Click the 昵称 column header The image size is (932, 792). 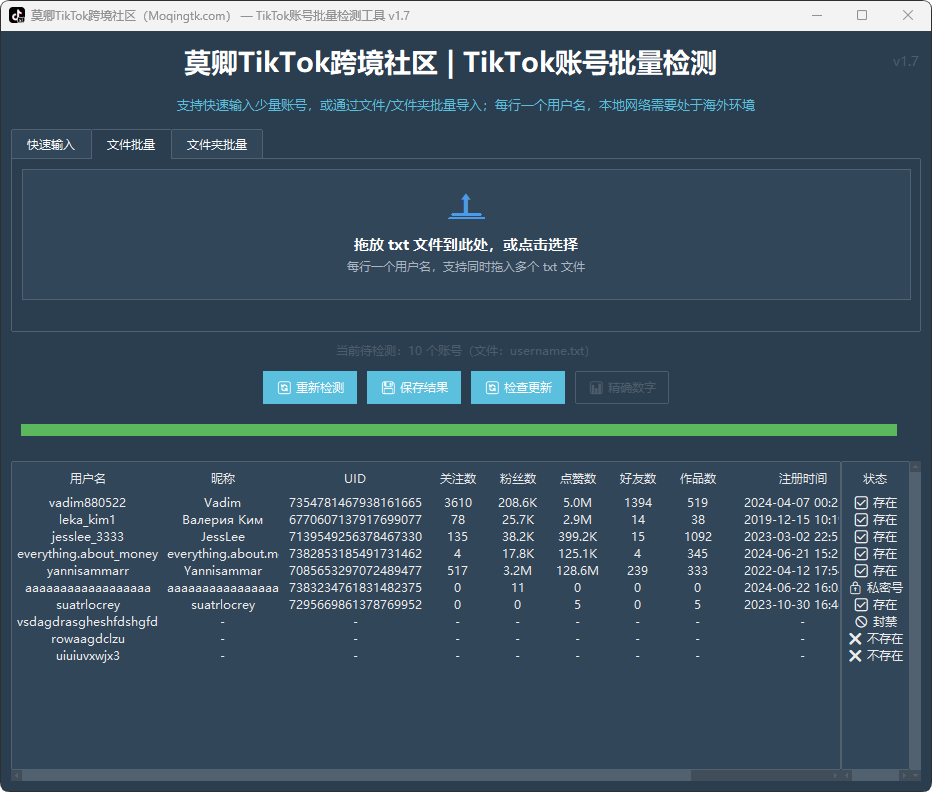coord(223,479)
